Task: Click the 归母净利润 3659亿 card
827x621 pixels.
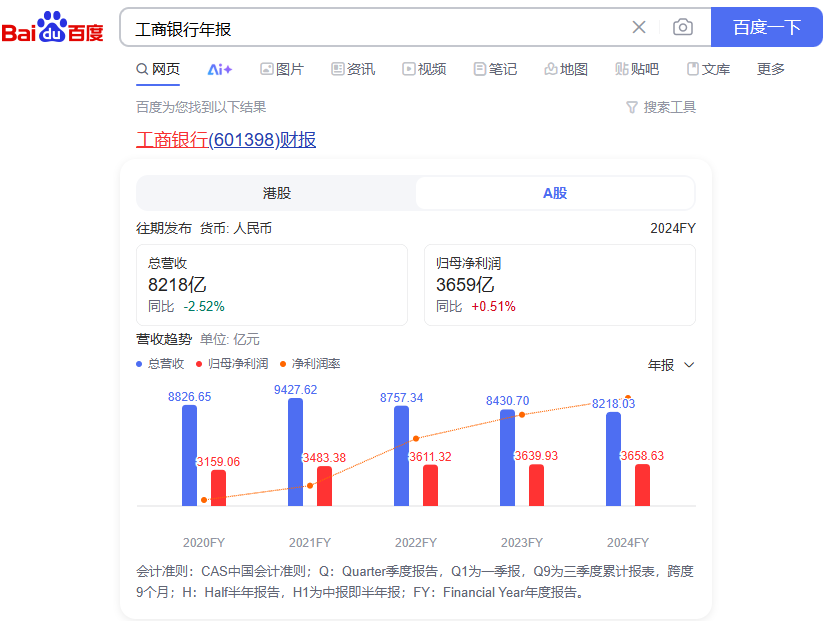Action: click(560, 285)
